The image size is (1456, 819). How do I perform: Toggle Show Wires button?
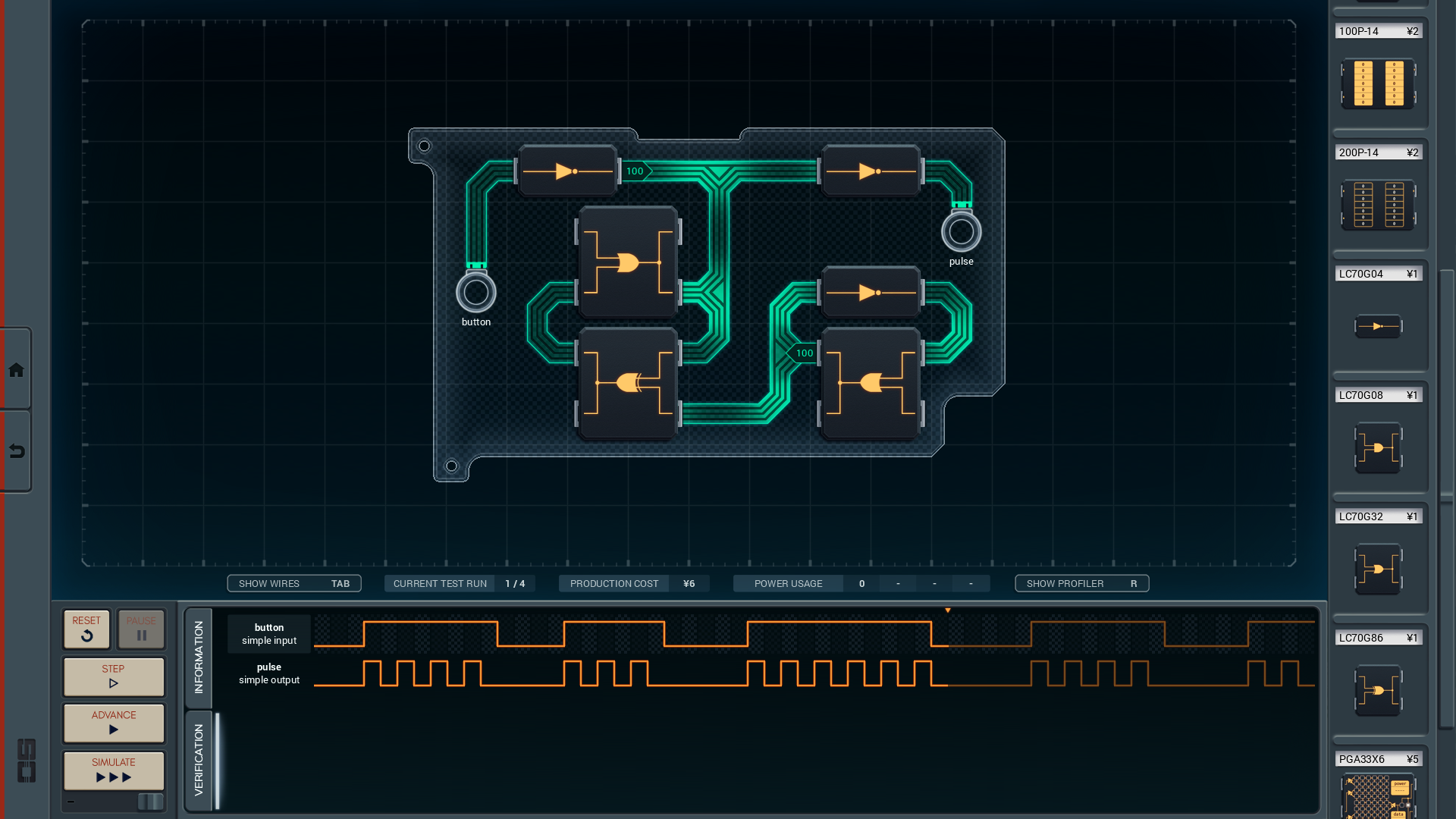tap(294, 583)
